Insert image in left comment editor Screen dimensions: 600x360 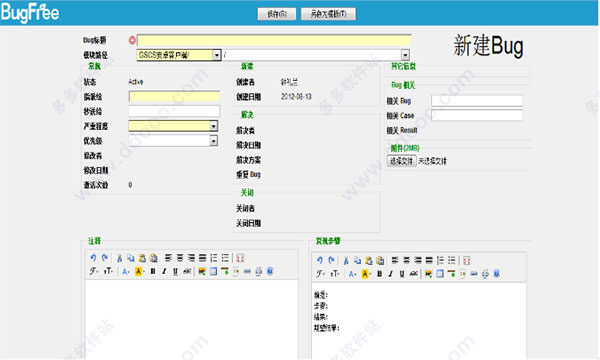(x=202, y=271)
